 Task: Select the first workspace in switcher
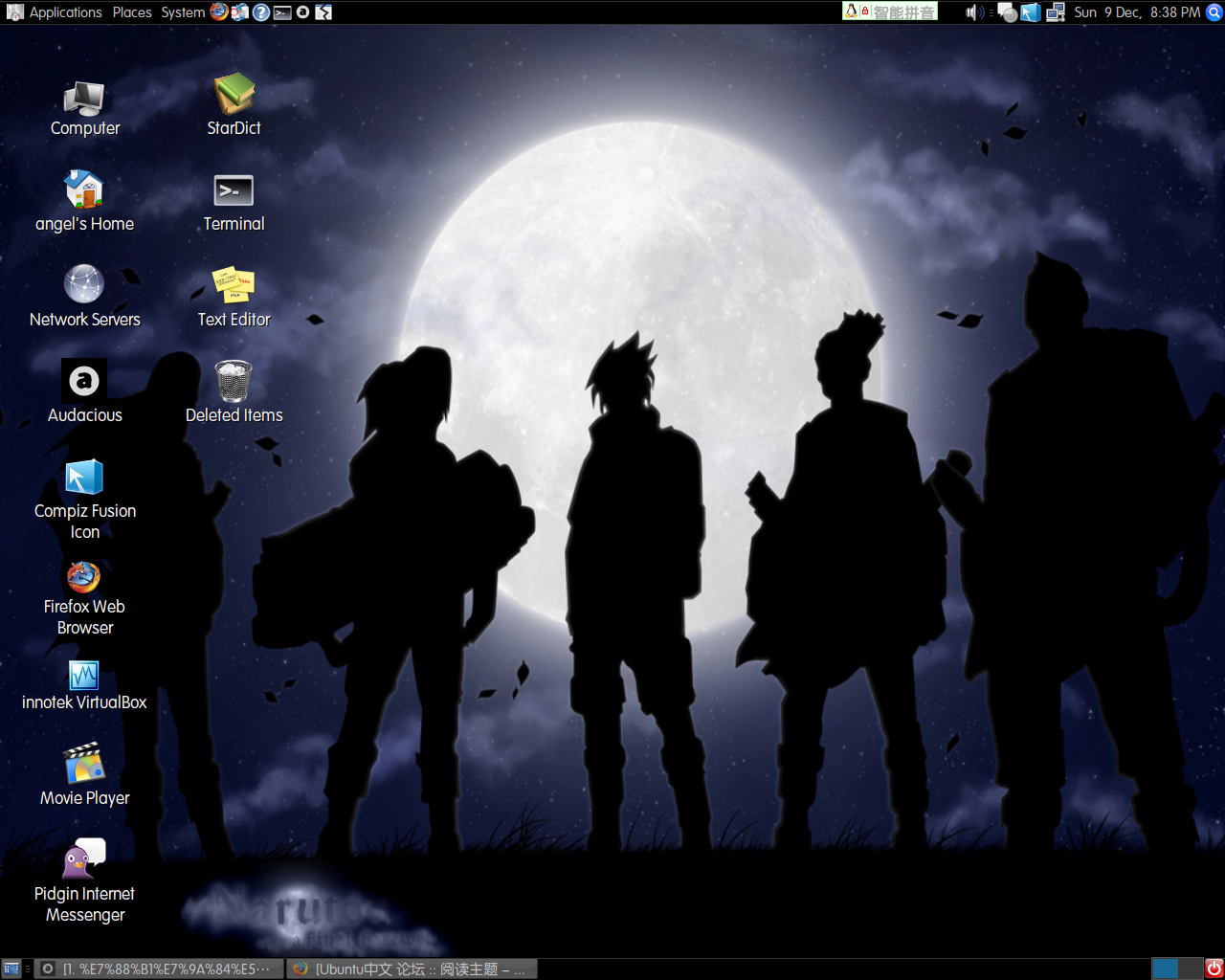tap(1165, 969)
